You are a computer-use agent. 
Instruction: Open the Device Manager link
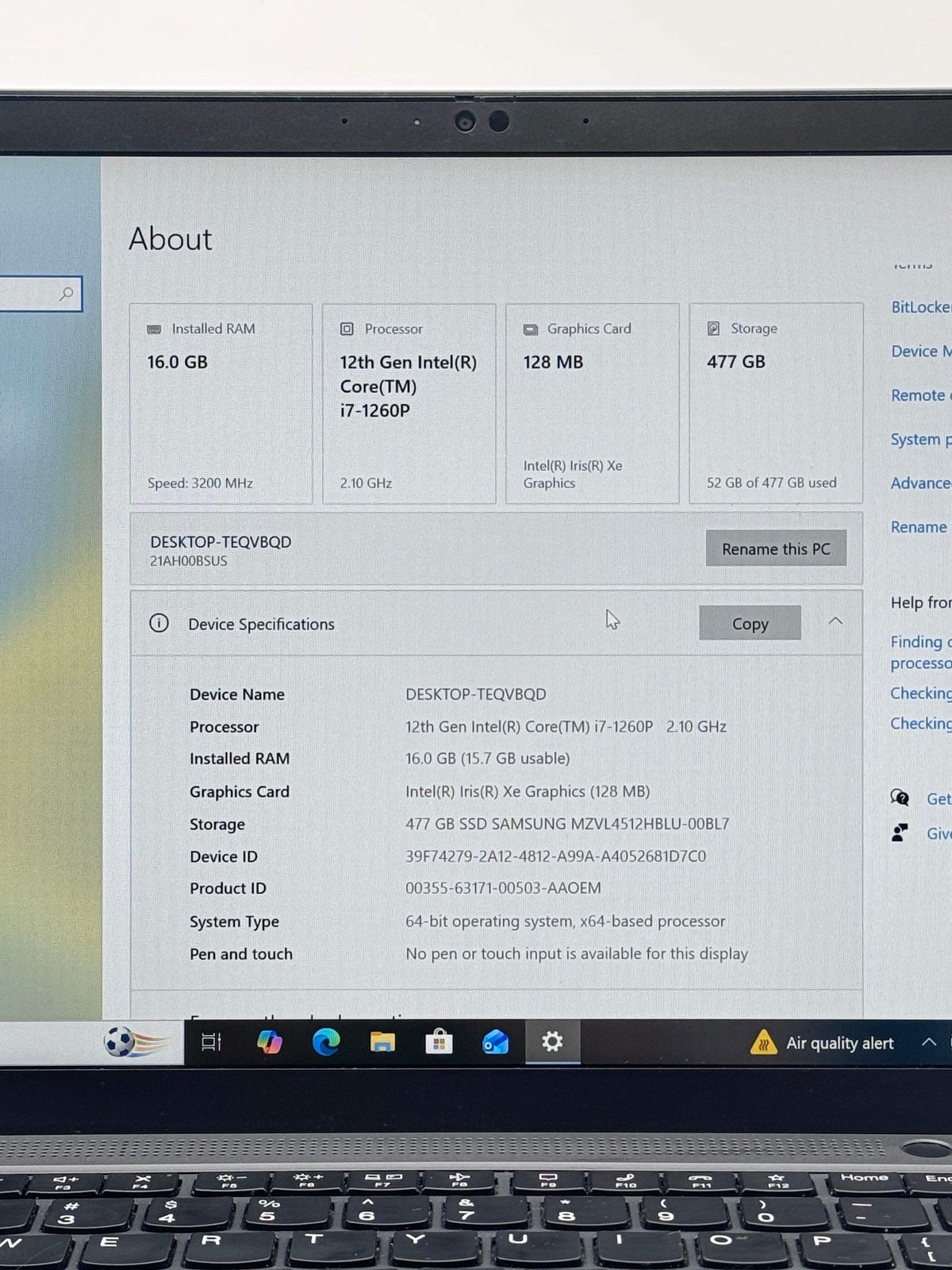921,351
